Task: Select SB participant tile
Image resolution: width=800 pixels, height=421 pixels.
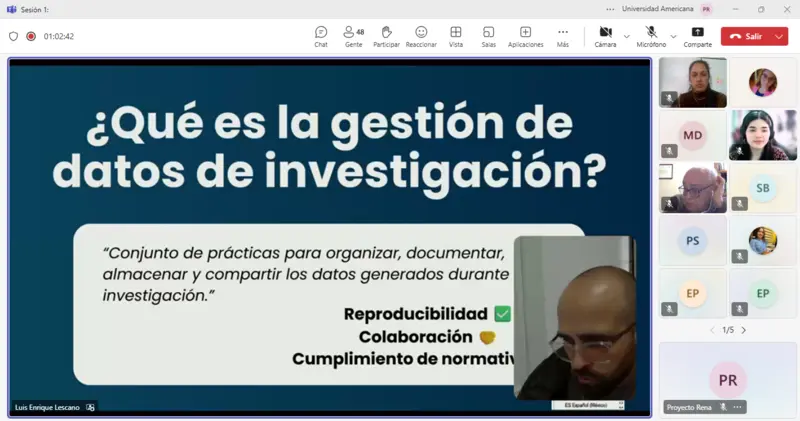Action: (x=763, y=188)
